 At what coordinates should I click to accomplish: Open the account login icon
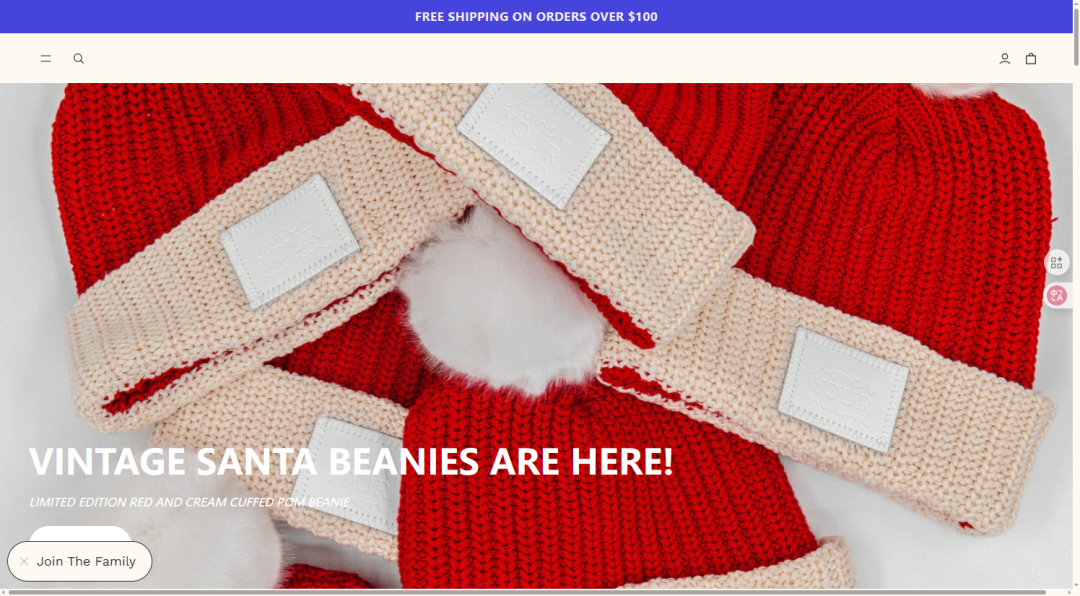pos(1004,59)
